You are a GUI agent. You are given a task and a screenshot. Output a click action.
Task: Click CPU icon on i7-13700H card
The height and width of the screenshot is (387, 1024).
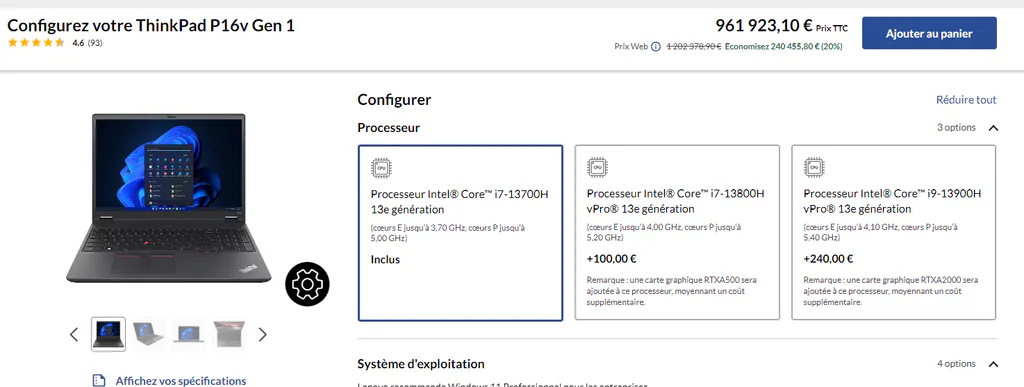click(x=381, y=167)
